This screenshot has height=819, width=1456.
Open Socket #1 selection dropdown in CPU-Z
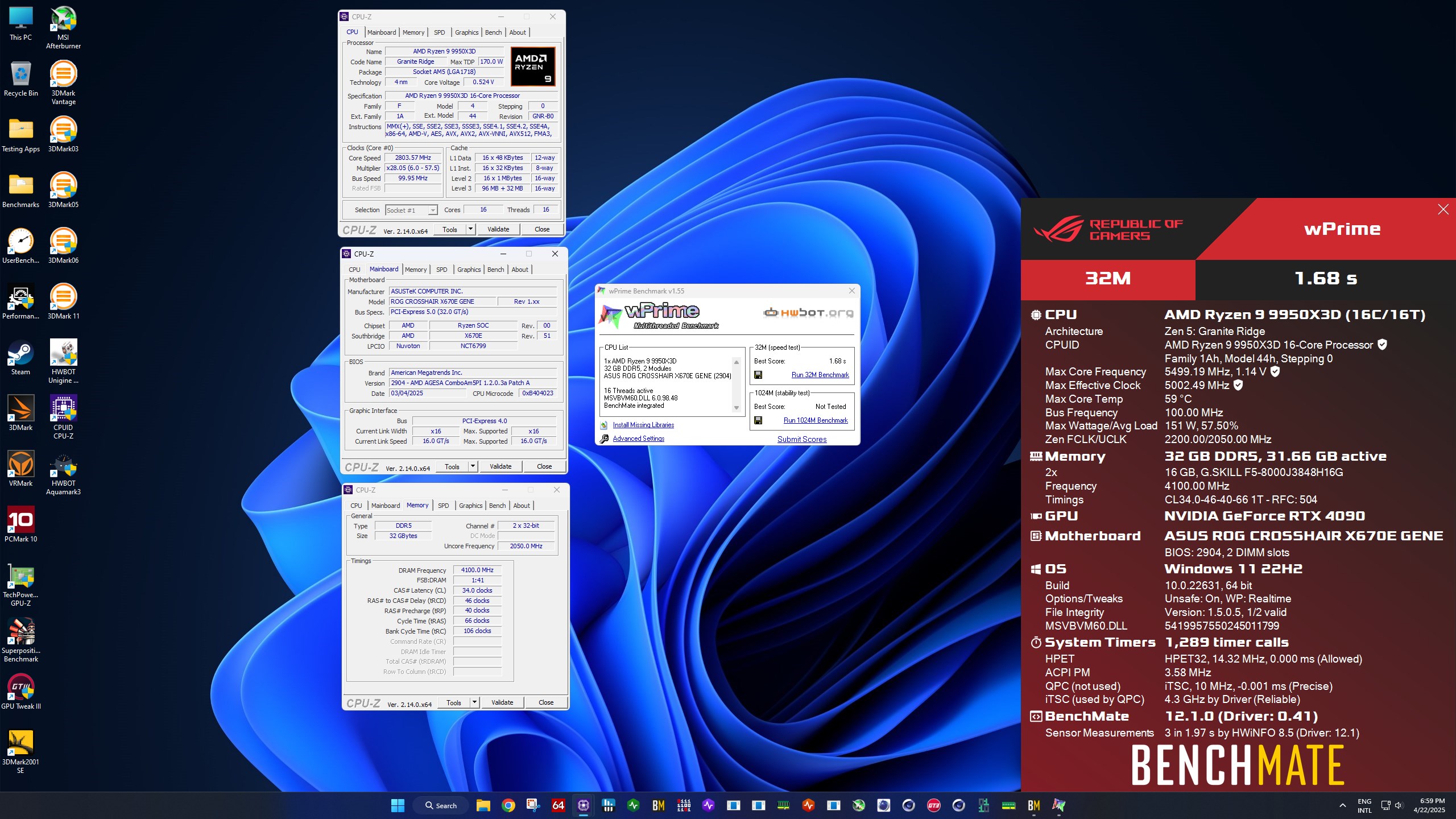pyautogui.click(x=411, y=210)
